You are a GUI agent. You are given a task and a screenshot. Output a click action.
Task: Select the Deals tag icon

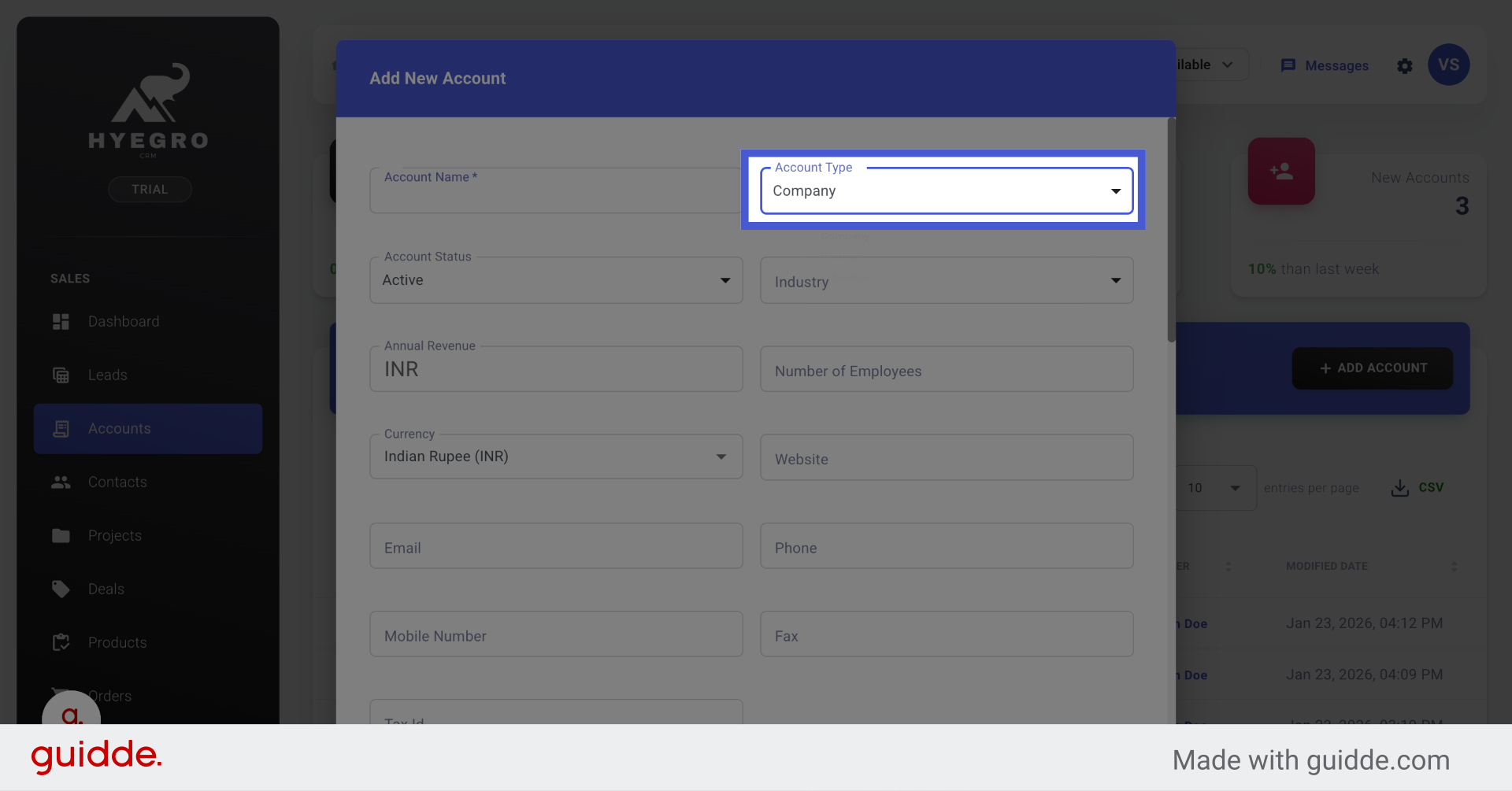click(61, 589)
